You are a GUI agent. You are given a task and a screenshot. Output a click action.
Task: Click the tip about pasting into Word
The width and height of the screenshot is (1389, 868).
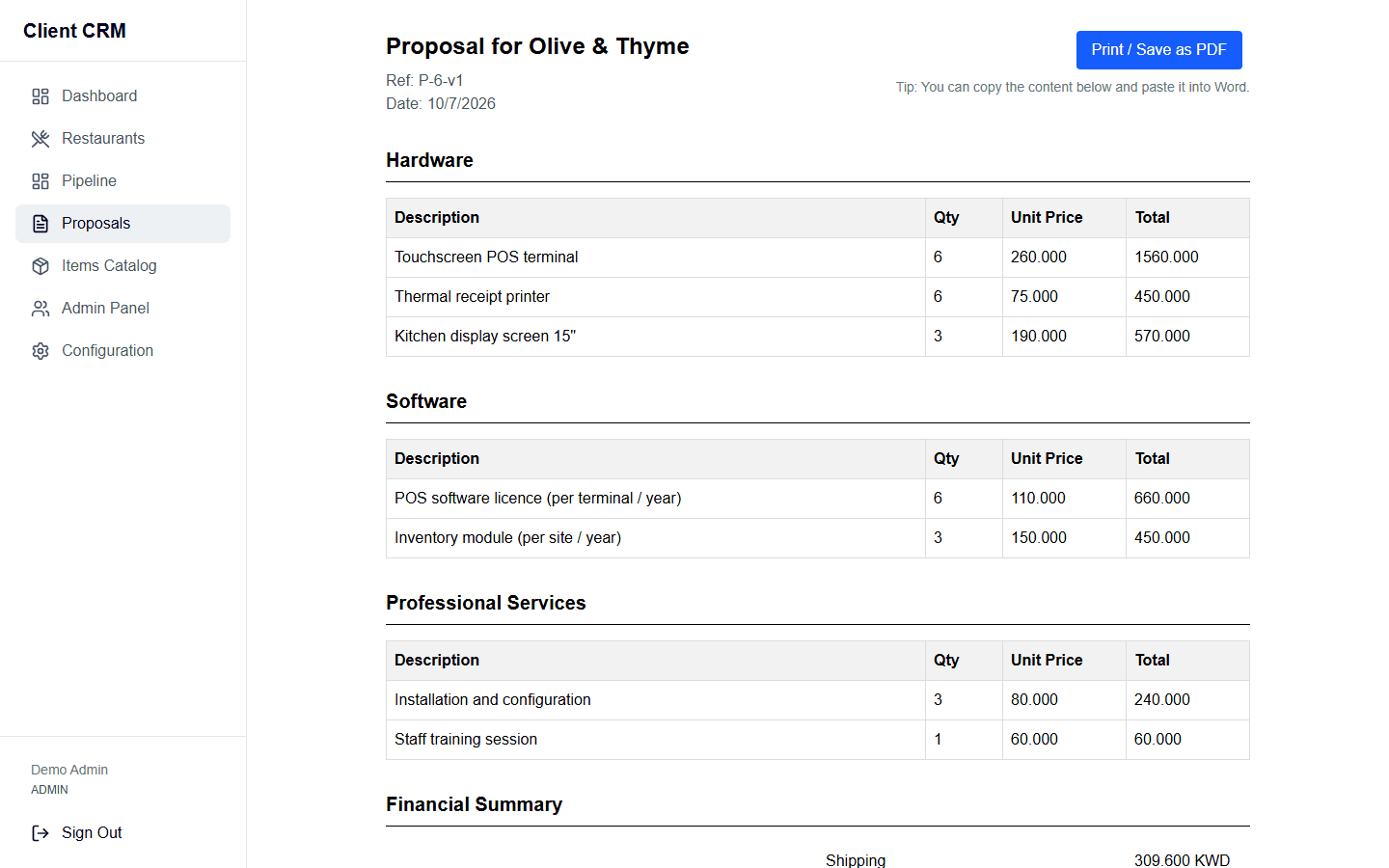(1073, 87)
